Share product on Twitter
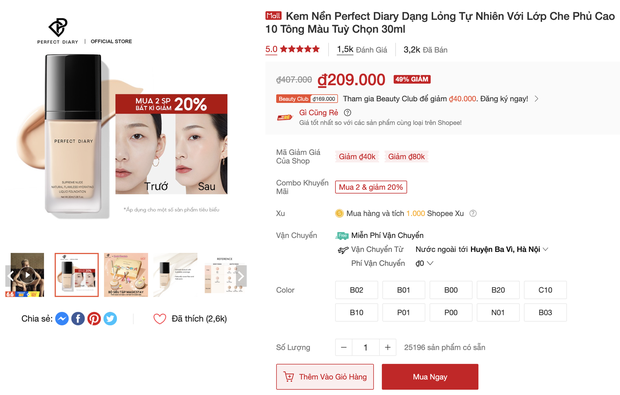This screenshot has width=620, height=395. click(x=110, y=319)
